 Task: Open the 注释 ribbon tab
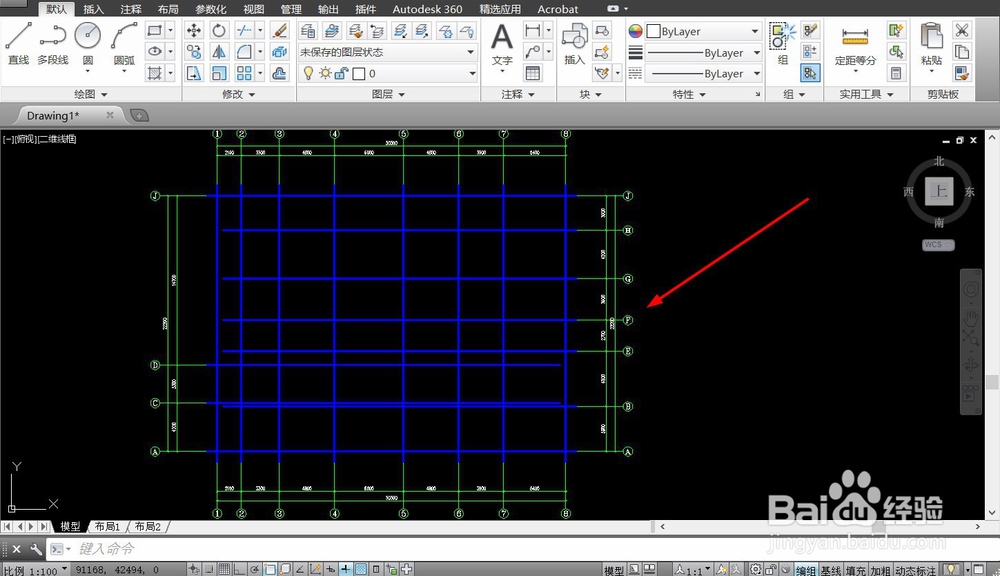coord(131,9)
